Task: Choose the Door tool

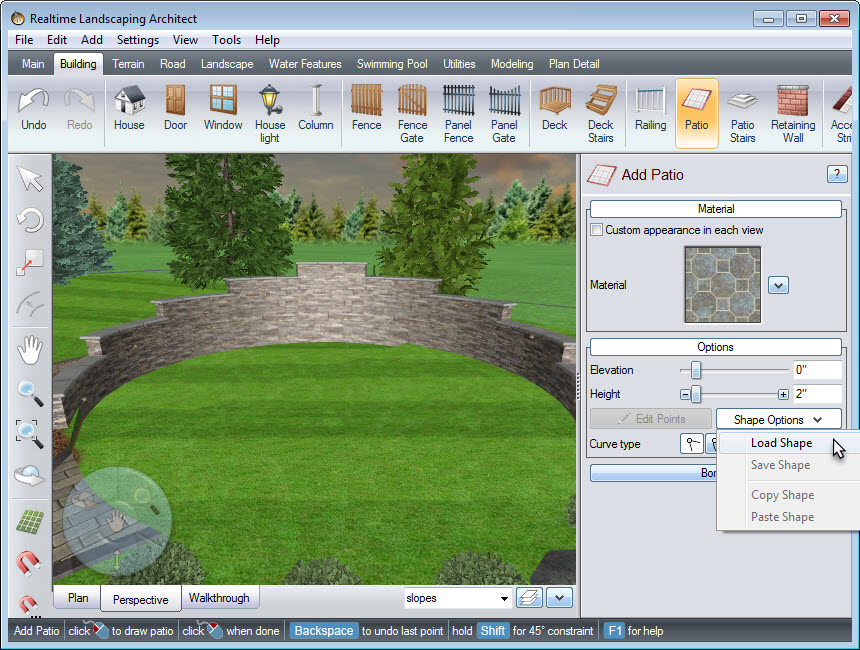Action: click(x=176, y=109)
